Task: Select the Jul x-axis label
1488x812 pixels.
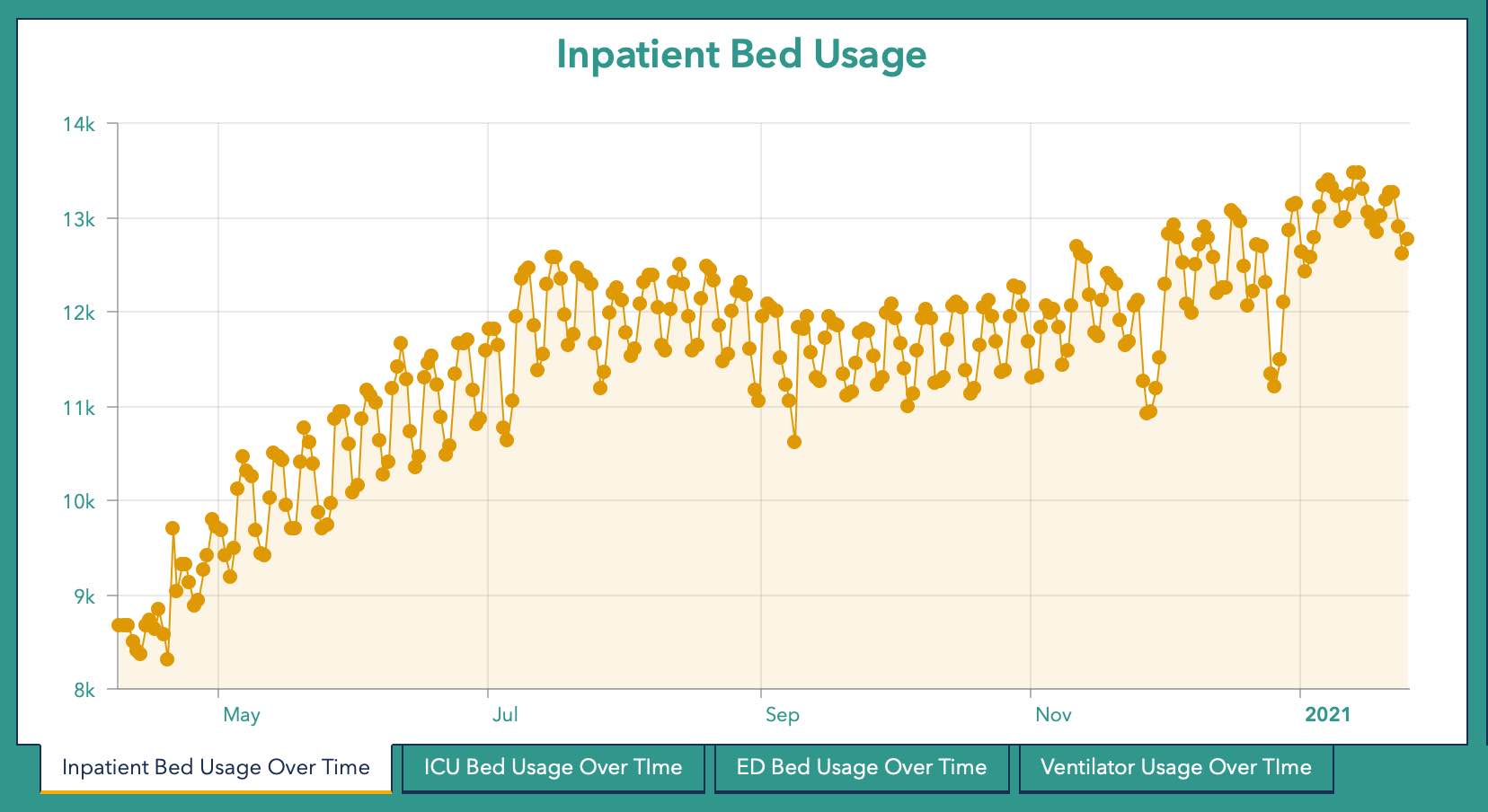Action: (505, 715)
